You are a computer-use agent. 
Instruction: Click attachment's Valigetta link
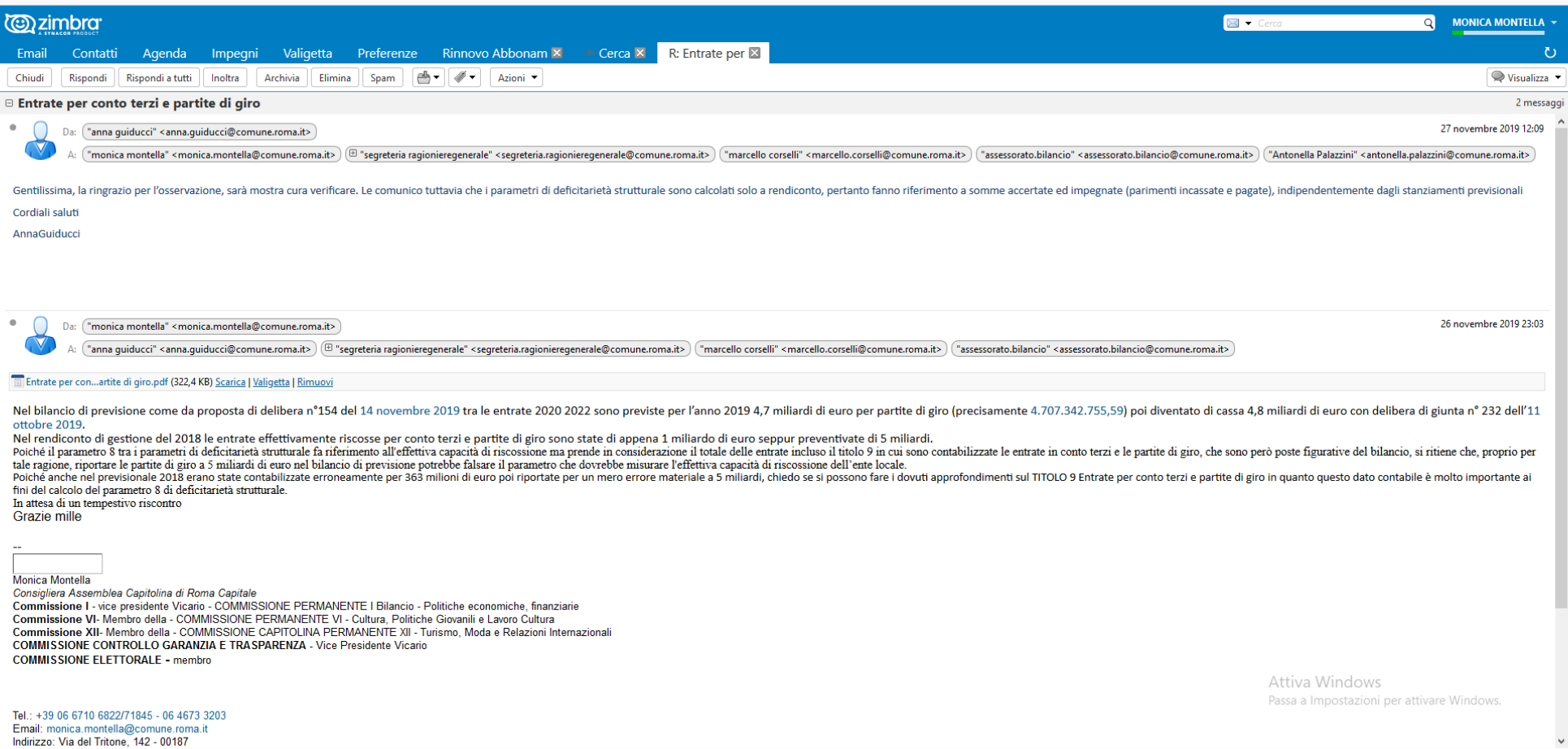click(x=271, y=382)
